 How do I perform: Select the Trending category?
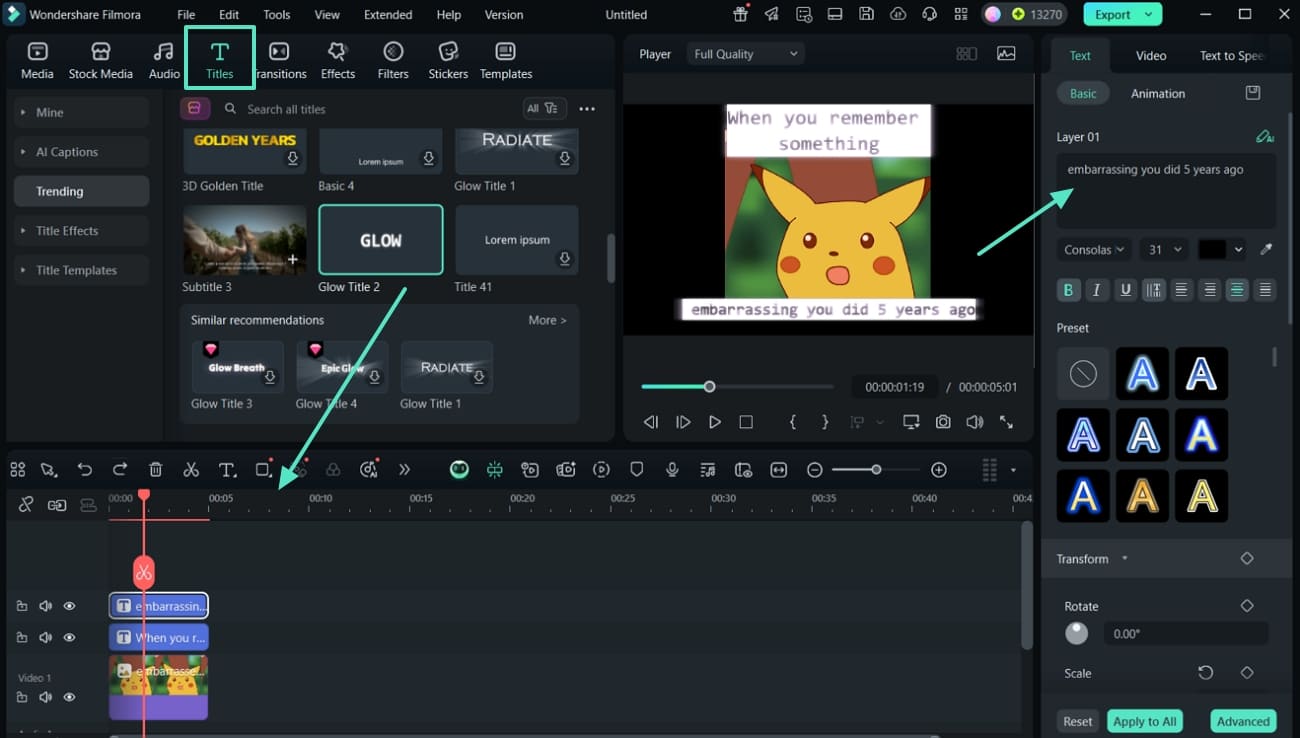81,191
